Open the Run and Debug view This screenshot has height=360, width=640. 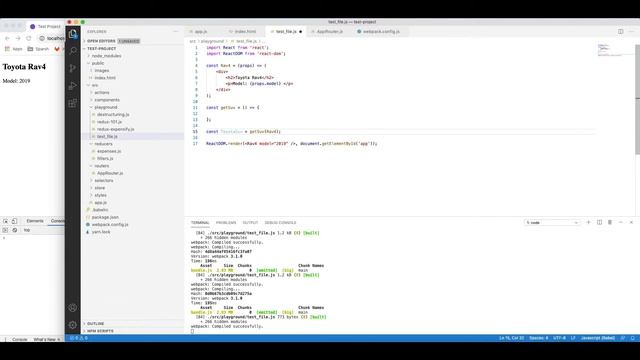point(73,86)
